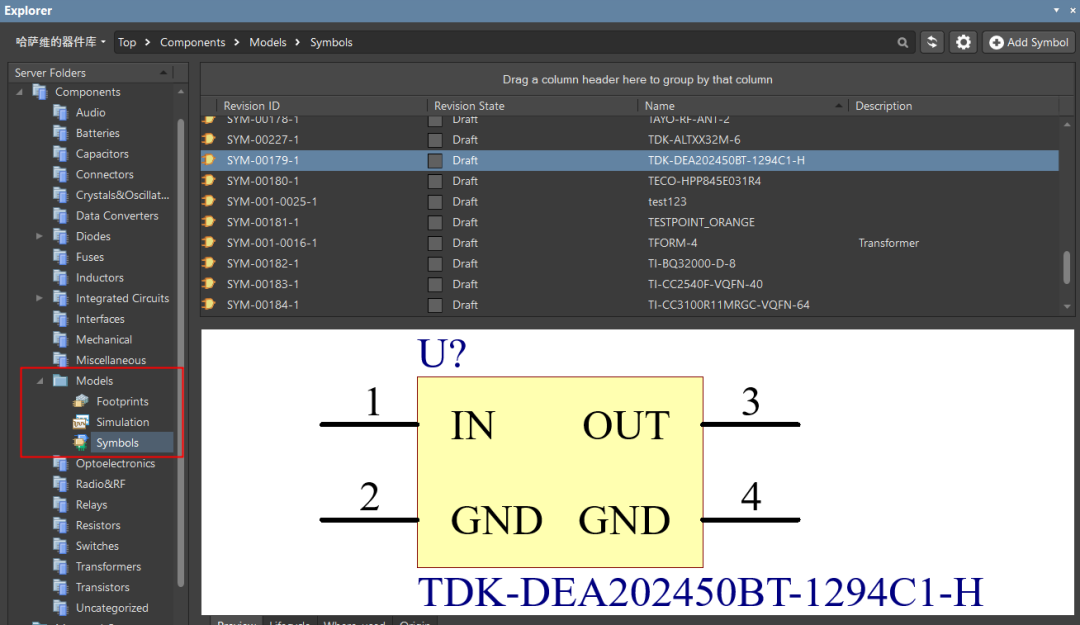
Task: Toggle checkbox for SYM-00183-1 row
Action: [x=435, y=285]
